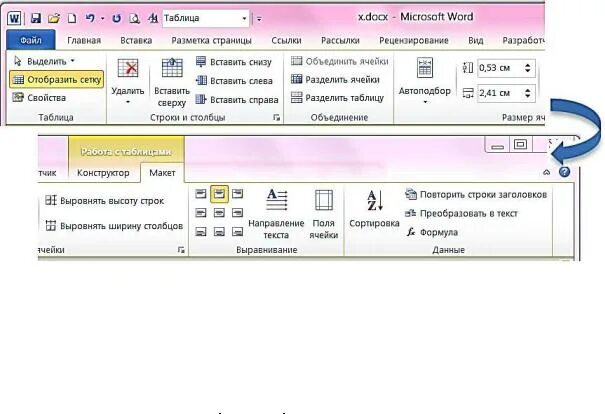Open the Таблица style combo box

(206, 18)
